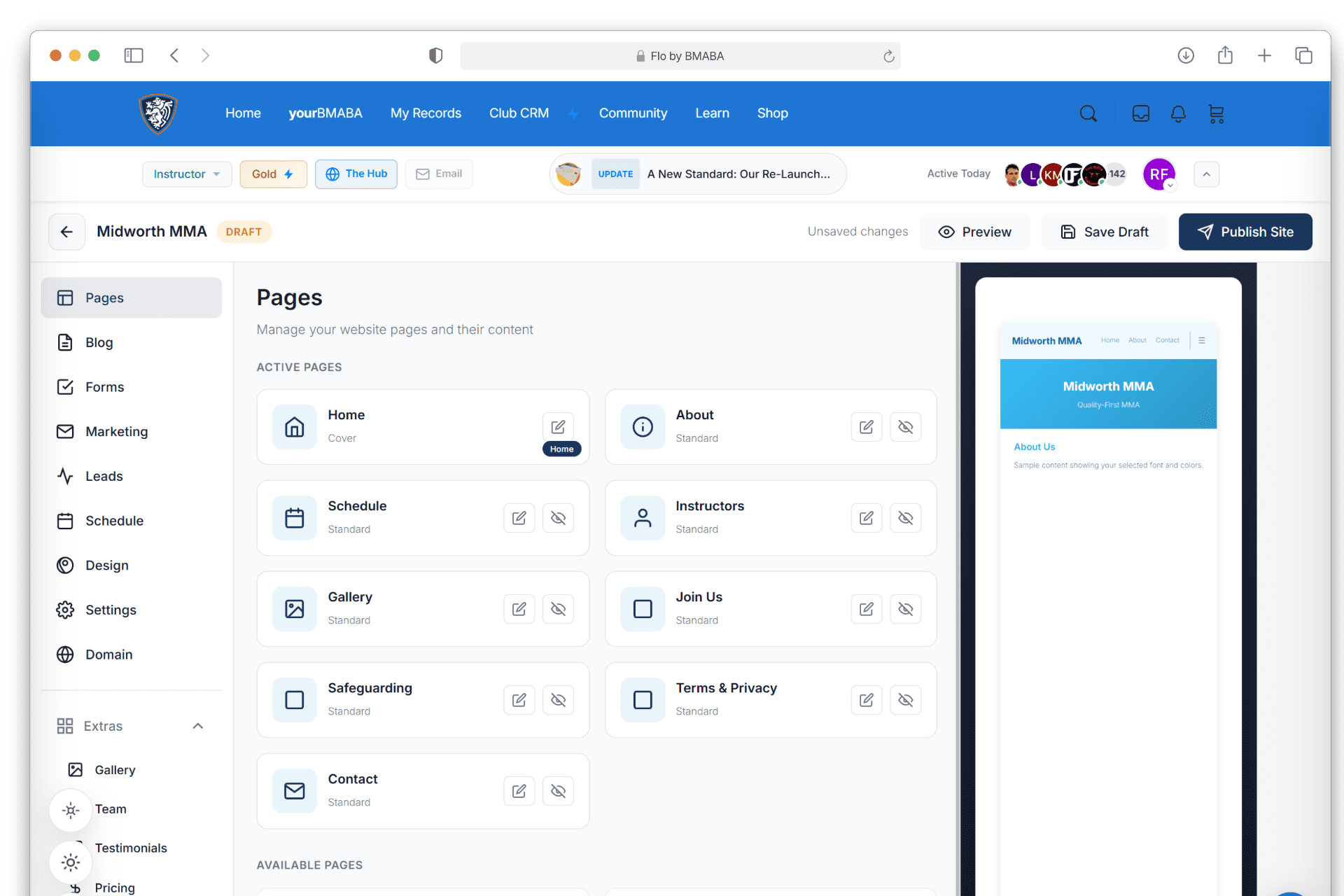Collapse the Extras section in sidebar

click(198, 726)
